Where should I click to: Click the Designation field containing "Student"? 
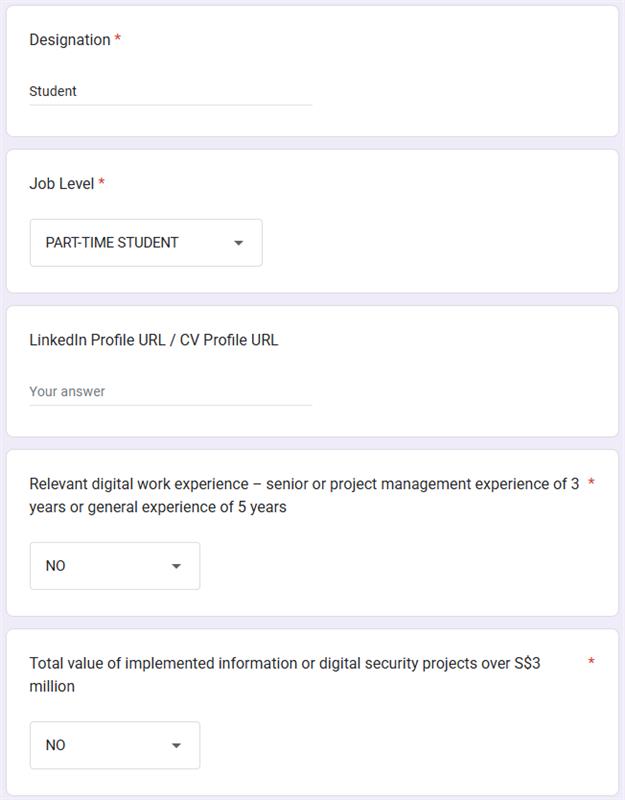[x=170, y=91]
